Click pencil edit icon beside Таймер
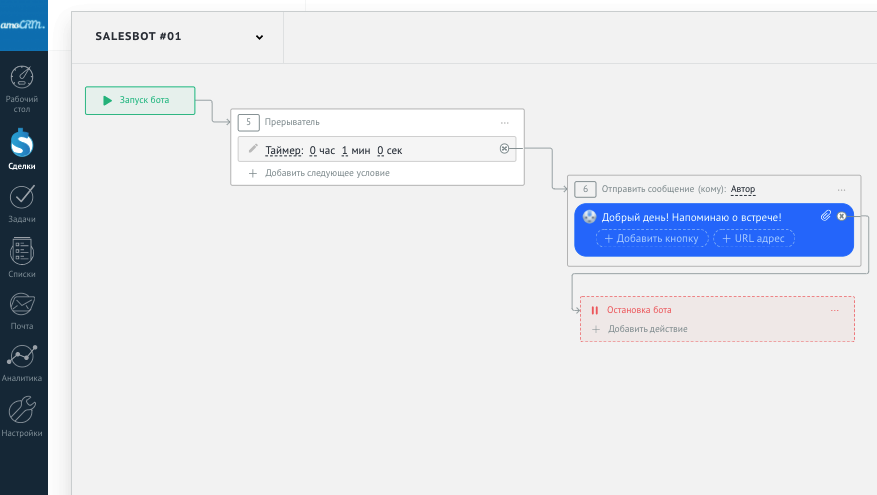877x495 pixels. [x=253, y=150]
